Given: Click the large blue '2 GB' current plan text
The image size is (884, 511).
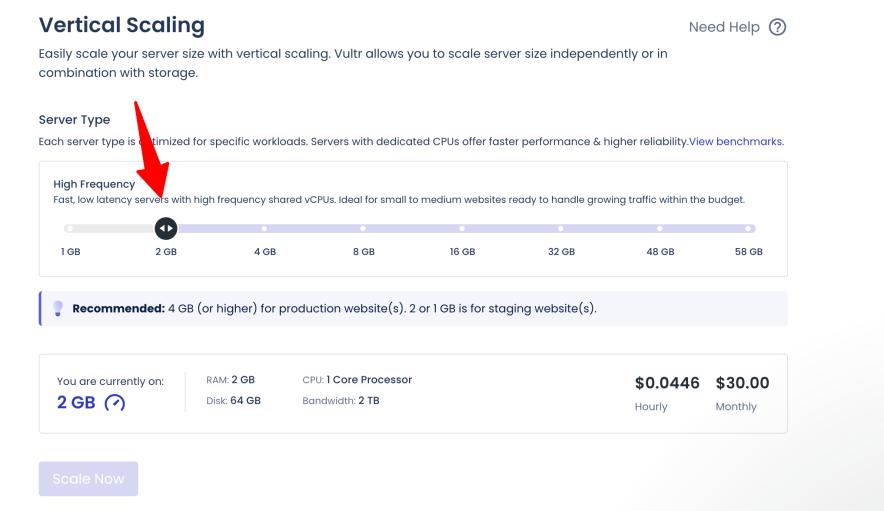Looking at the screenshot, I should point(76,403).
